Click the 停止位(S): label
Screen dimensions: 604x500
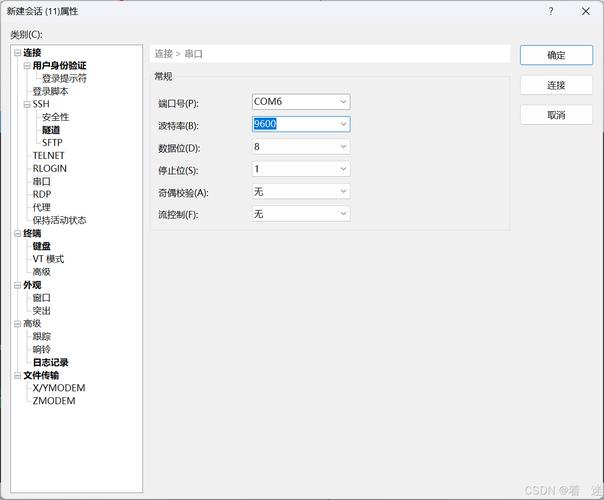[178, 171]
